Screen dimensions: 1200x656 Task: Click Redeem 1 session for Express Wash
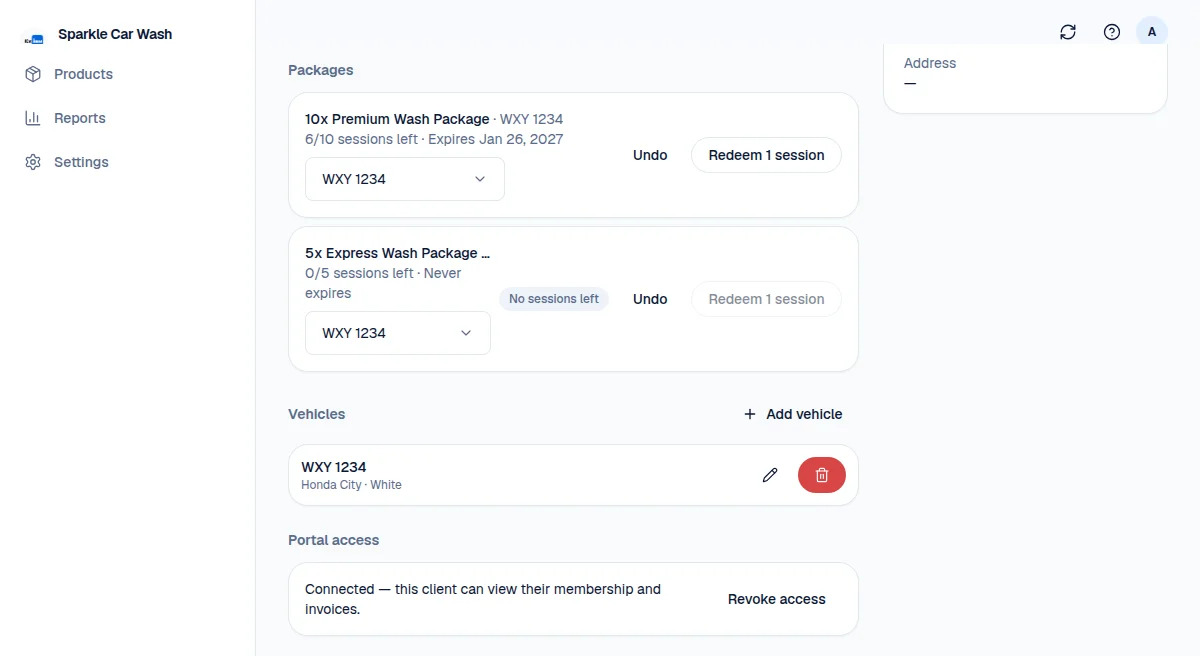click(x=766, y=299)
